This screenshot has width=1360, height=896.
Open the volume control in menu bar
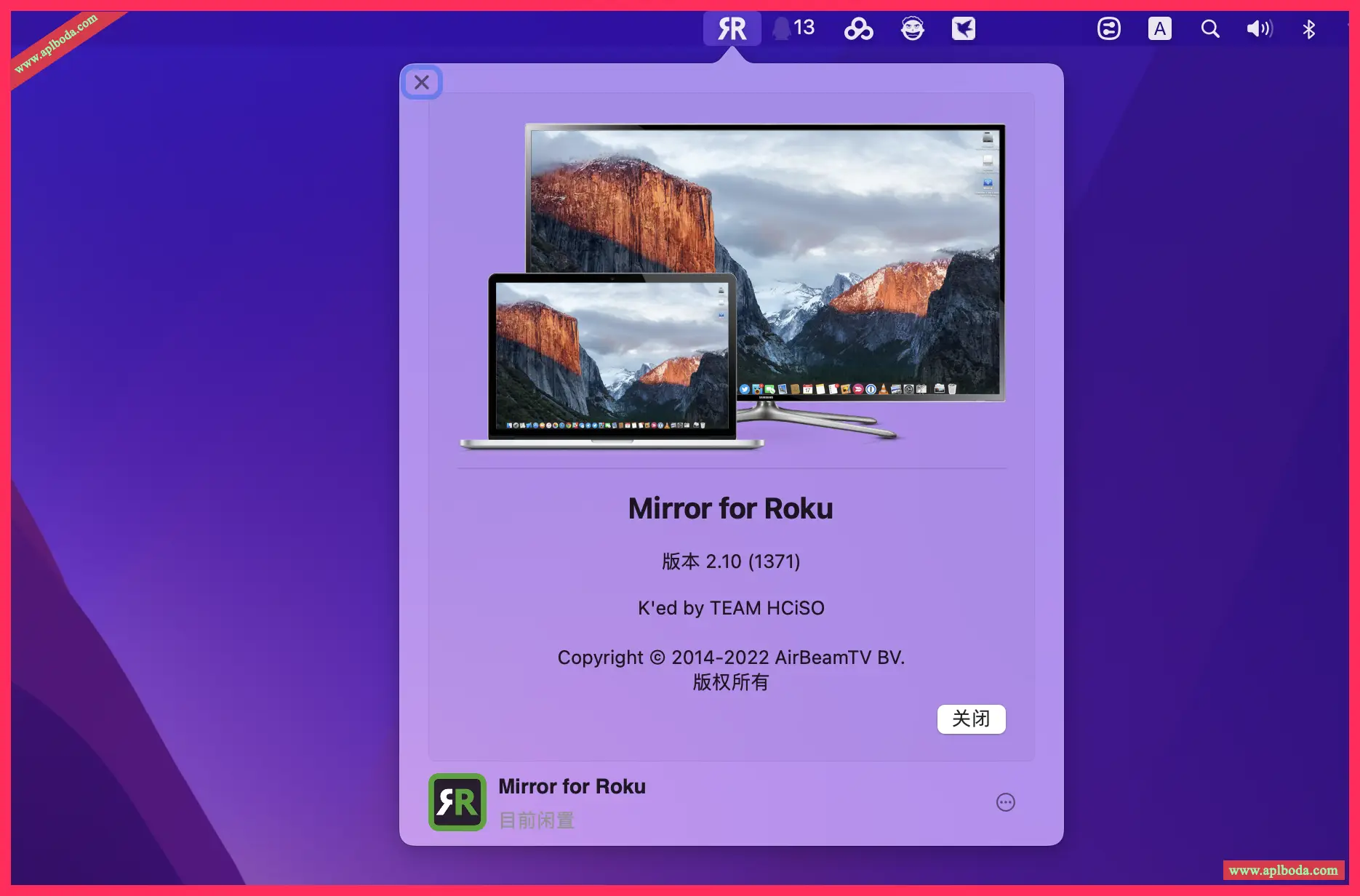1260,29
